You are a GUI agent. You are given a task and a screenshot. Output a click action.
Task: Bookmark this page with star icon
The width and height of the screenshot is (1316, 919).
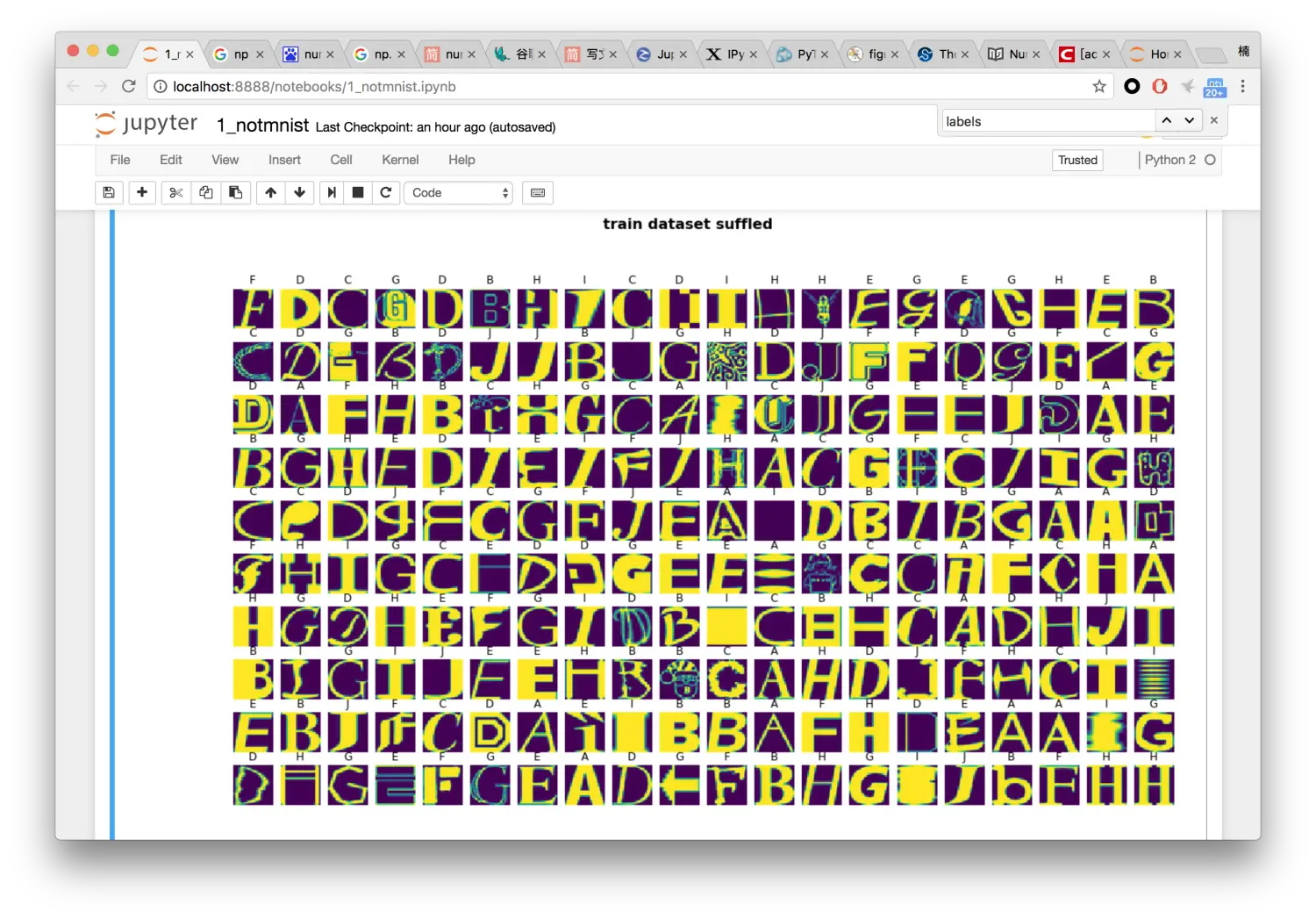(x=1098, y=86)
